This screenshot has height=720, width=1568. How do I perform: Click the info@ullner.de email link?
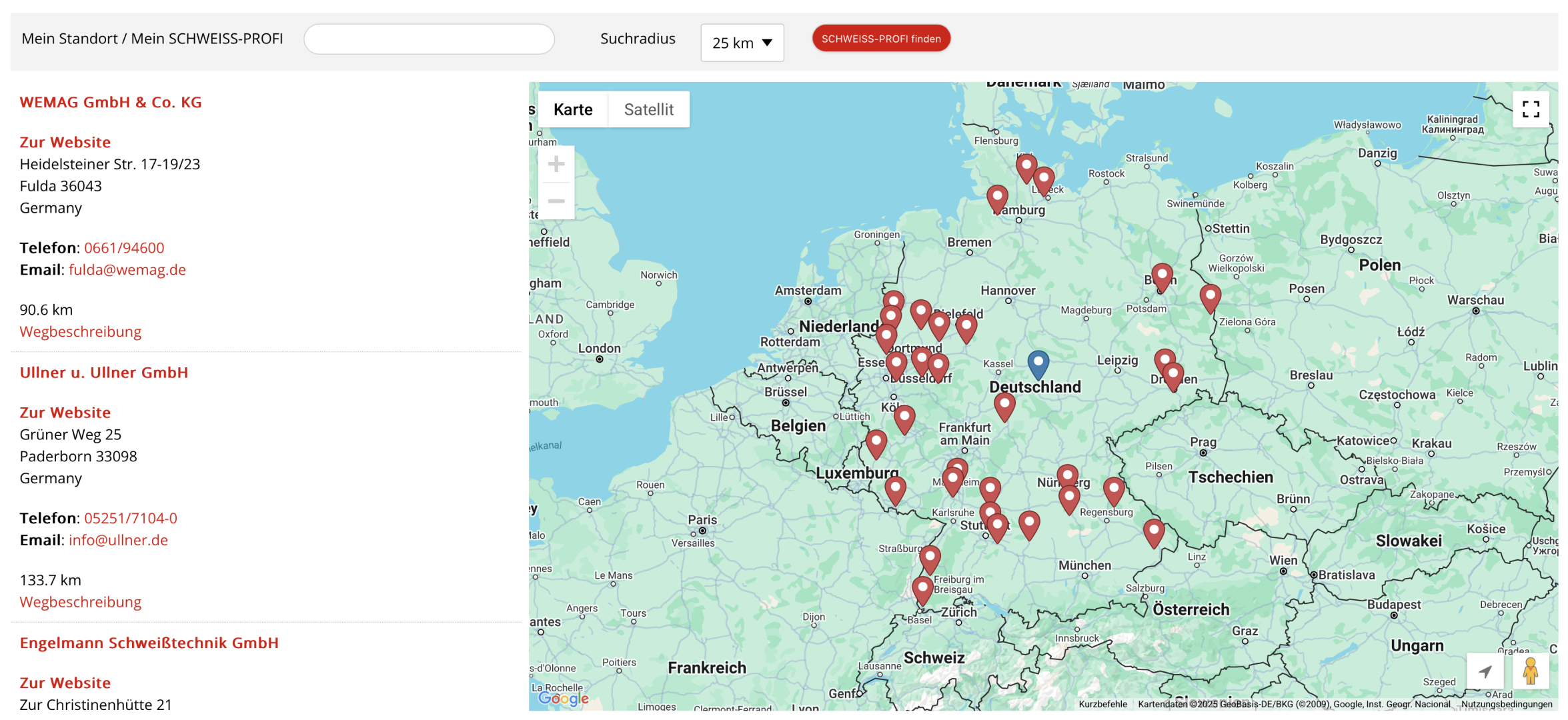pyautogui.click(x=118, y=540)
